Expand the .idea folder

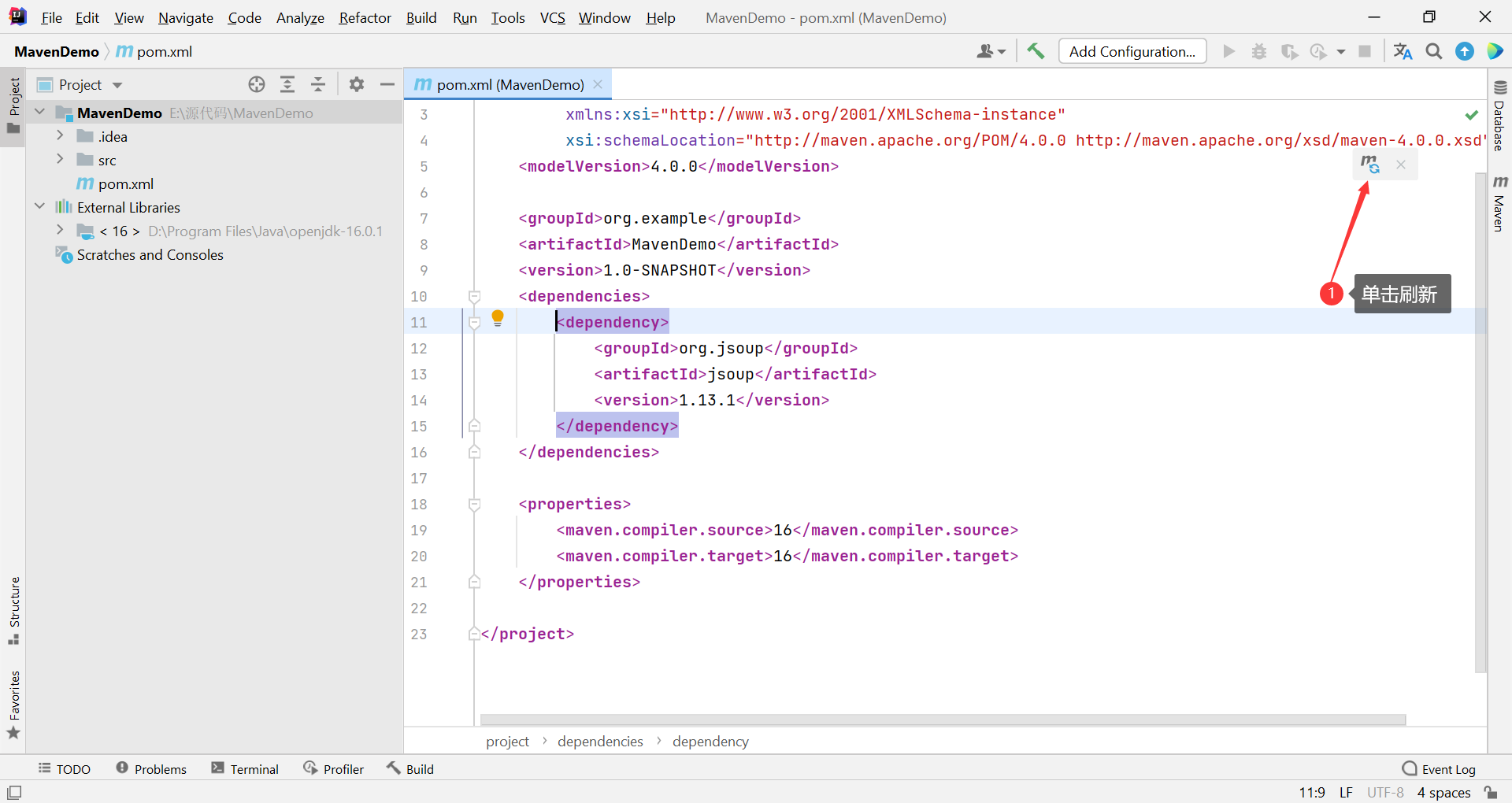click(60, 135)
